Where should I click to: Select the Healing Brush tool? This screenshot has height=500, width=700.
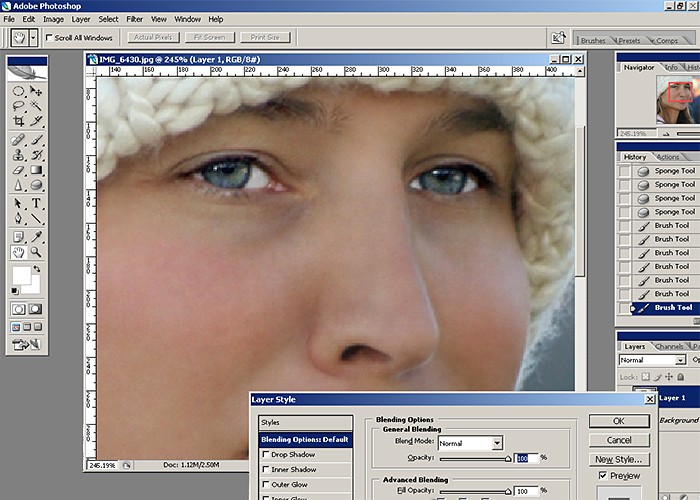pos(18,140)
